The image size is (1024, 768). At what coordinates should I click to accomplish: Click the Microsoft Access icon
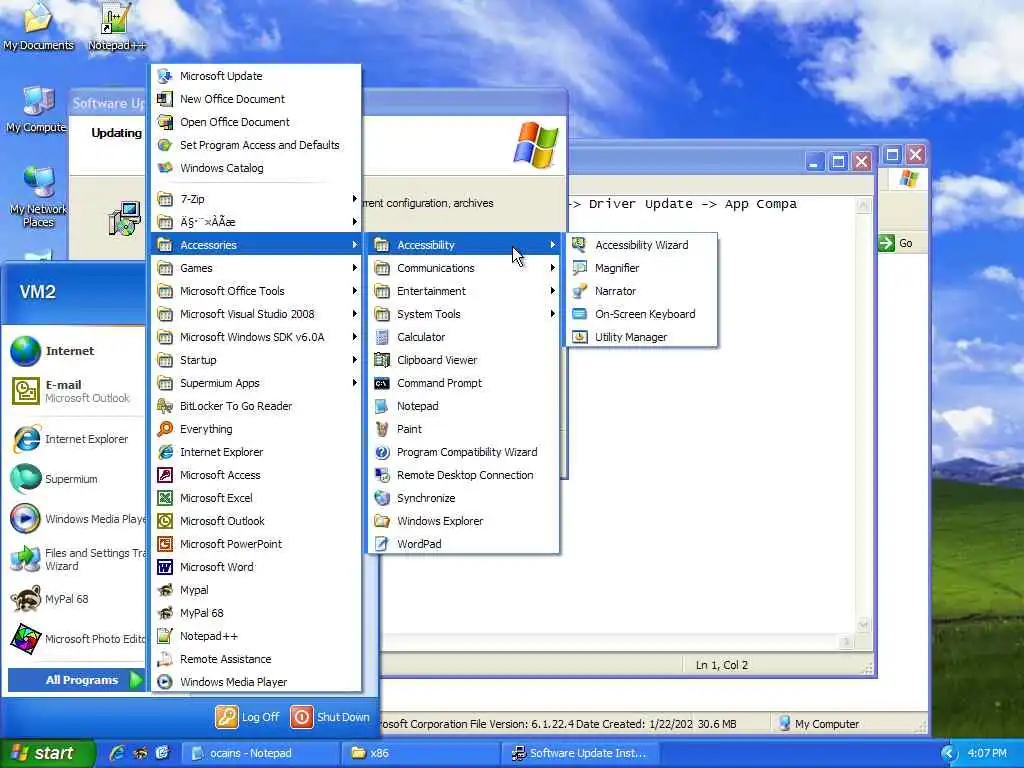coord(165,475)
